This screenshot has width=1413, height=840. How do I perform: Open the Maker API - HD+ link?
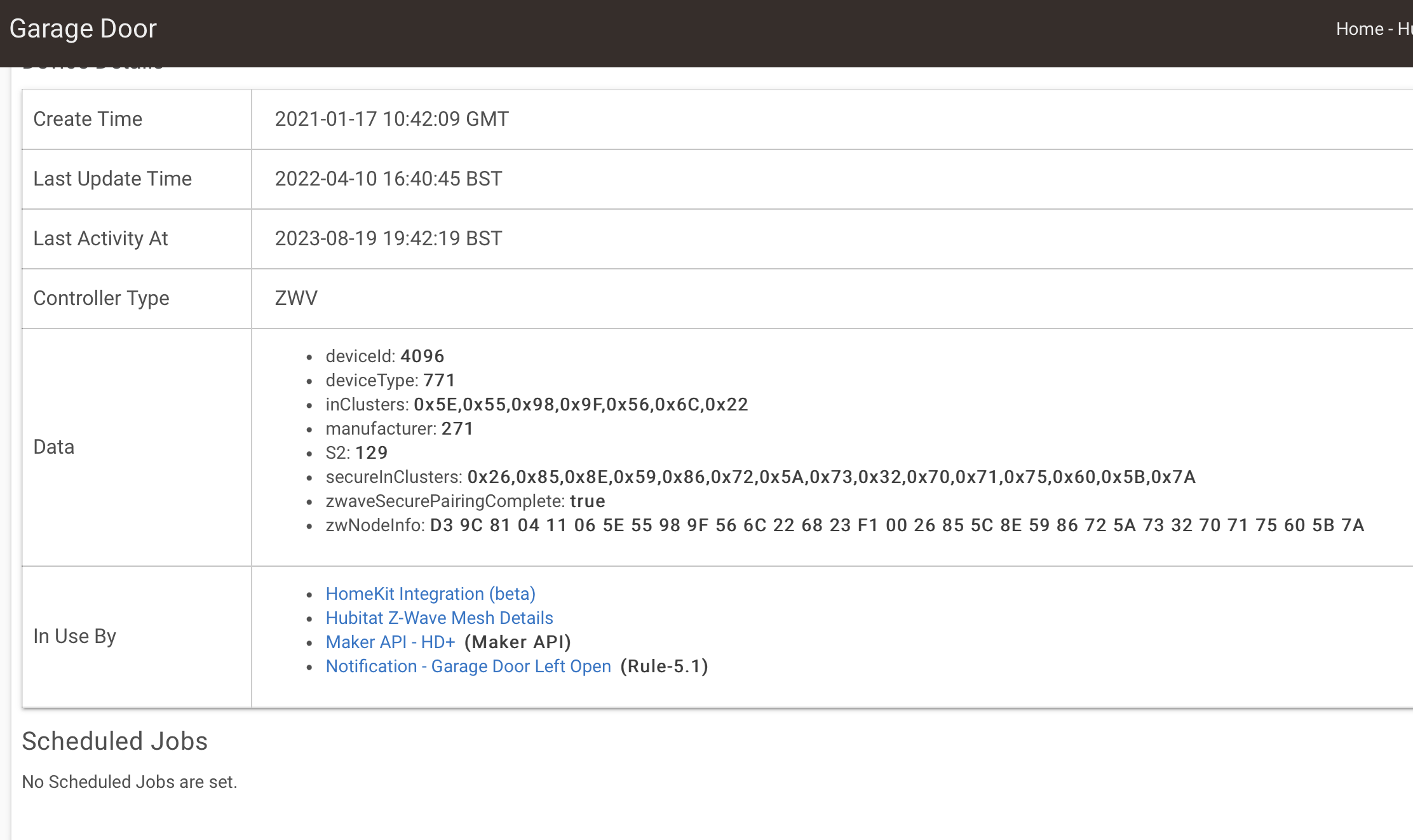pos(390,642)
